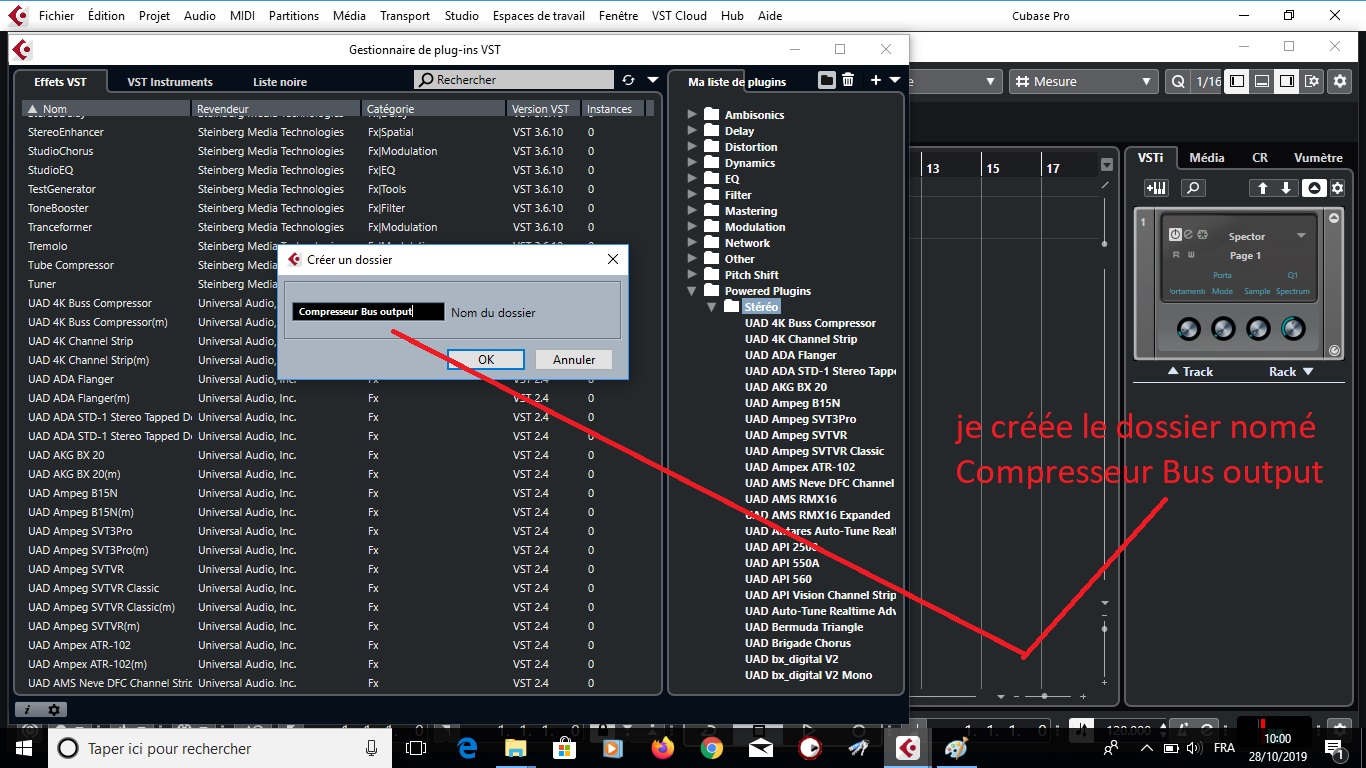Cancel folder creation with Annuler
Viewport: 1366px width, 768px height.
pyautogui.click(x=573, y=359)
